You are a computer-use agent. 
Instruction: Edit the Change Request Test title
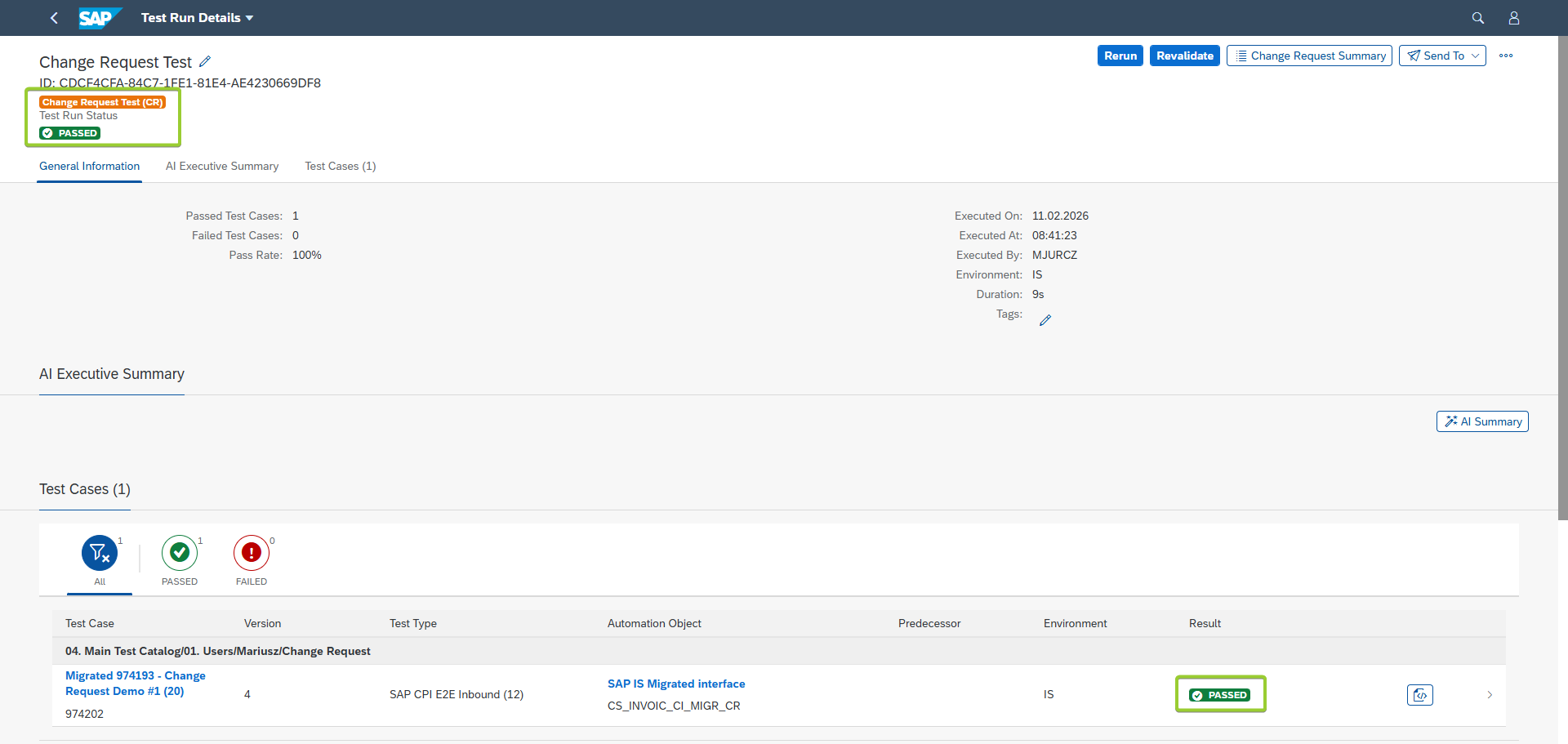click(205, 61)
